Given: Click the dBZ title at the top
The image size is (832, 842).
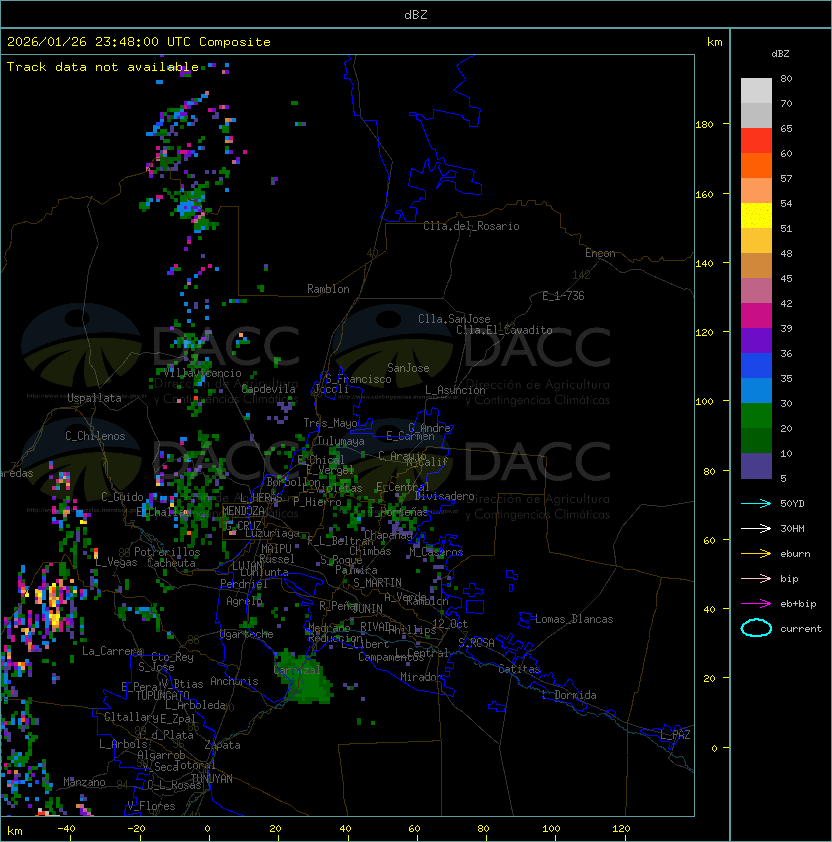Looking at the screenshot, I should pyautogui.click(x=415, y=14).
